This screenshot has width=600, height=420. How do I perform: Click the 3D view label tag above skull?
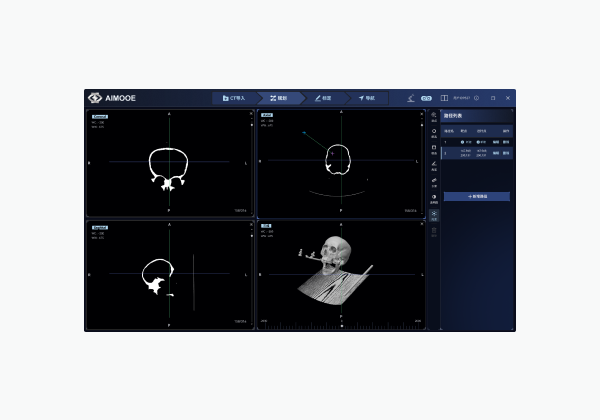[x=266, y=226]
